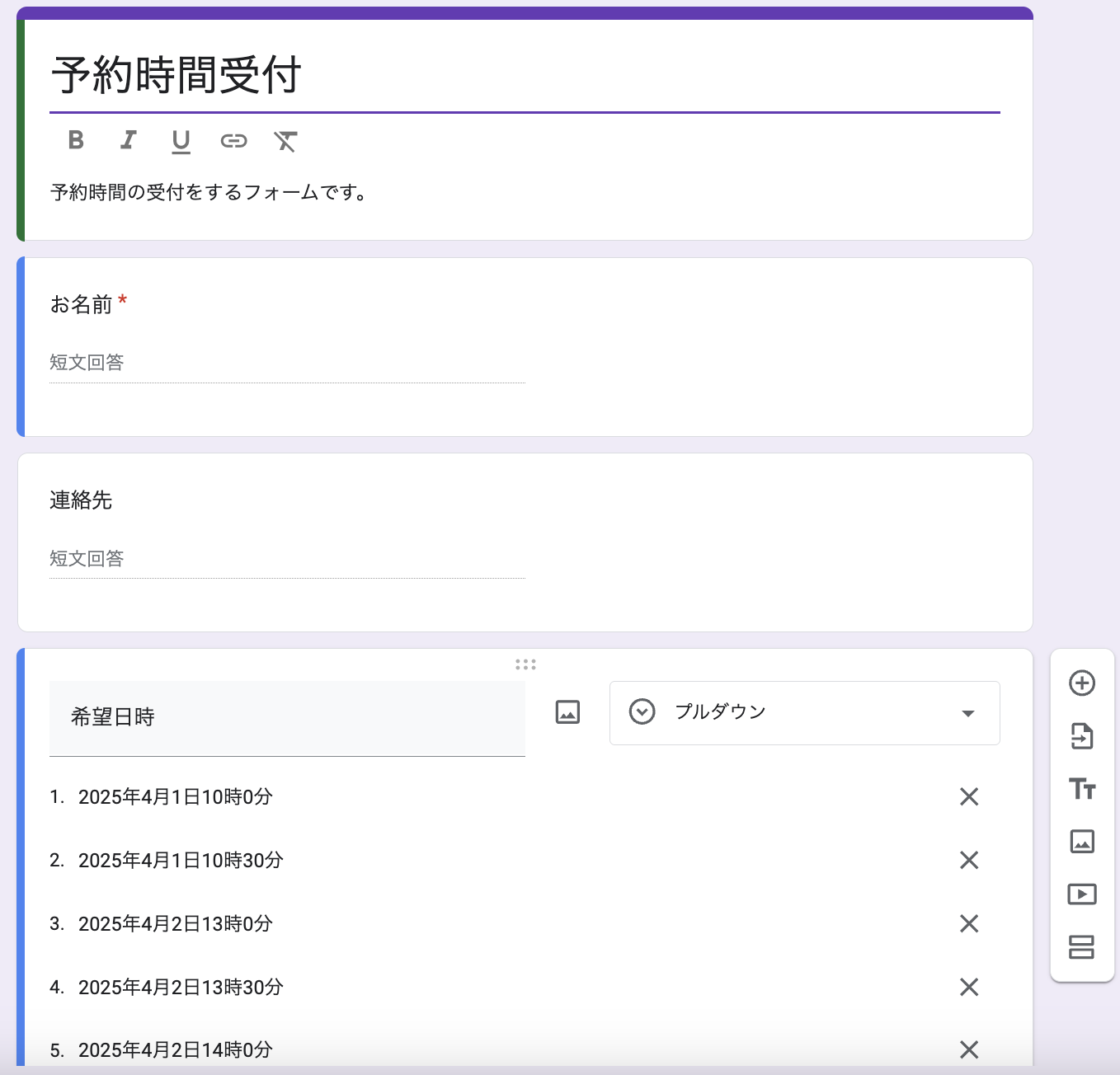Add a new question using the plus icon
Viewport: 1120px width, 1075px height.
[1081, 683]
